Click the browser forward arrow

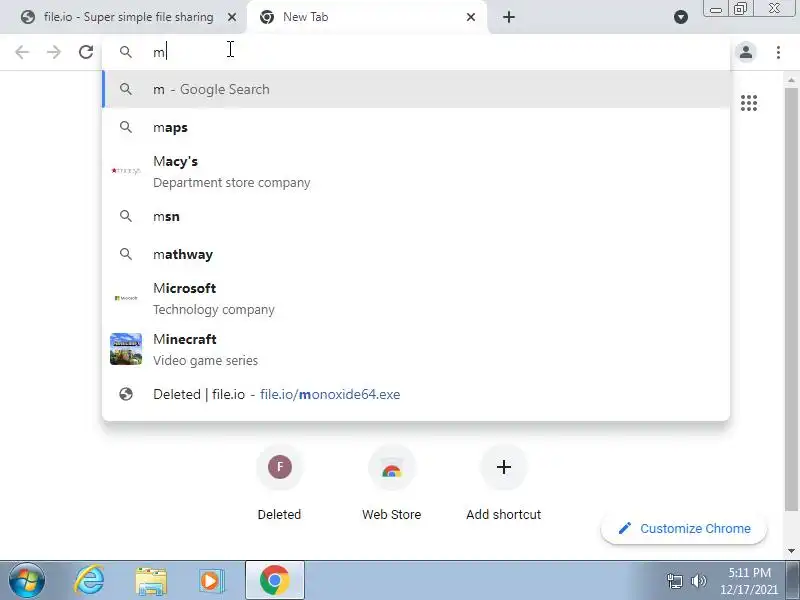[54, 52]
